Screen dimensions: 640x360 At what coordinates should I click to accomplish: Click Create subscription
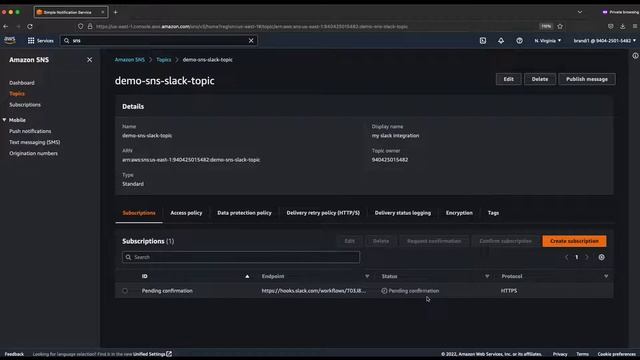[x=574, y=241]
